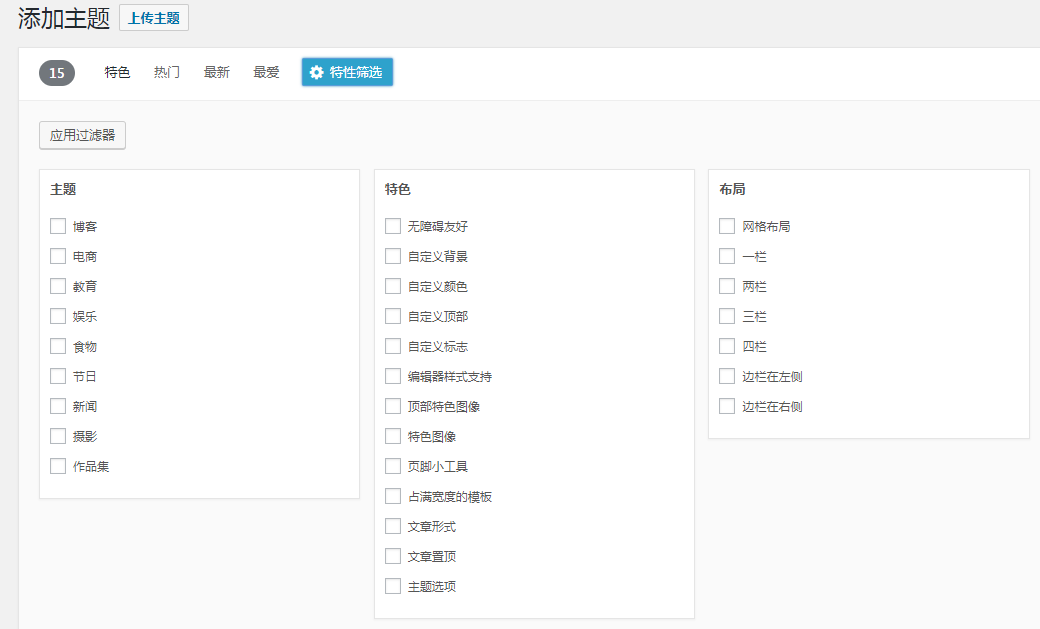Viewport: 1040px width, 629px height.
Task: Check the 文章置顶 option
Action: 393,556
